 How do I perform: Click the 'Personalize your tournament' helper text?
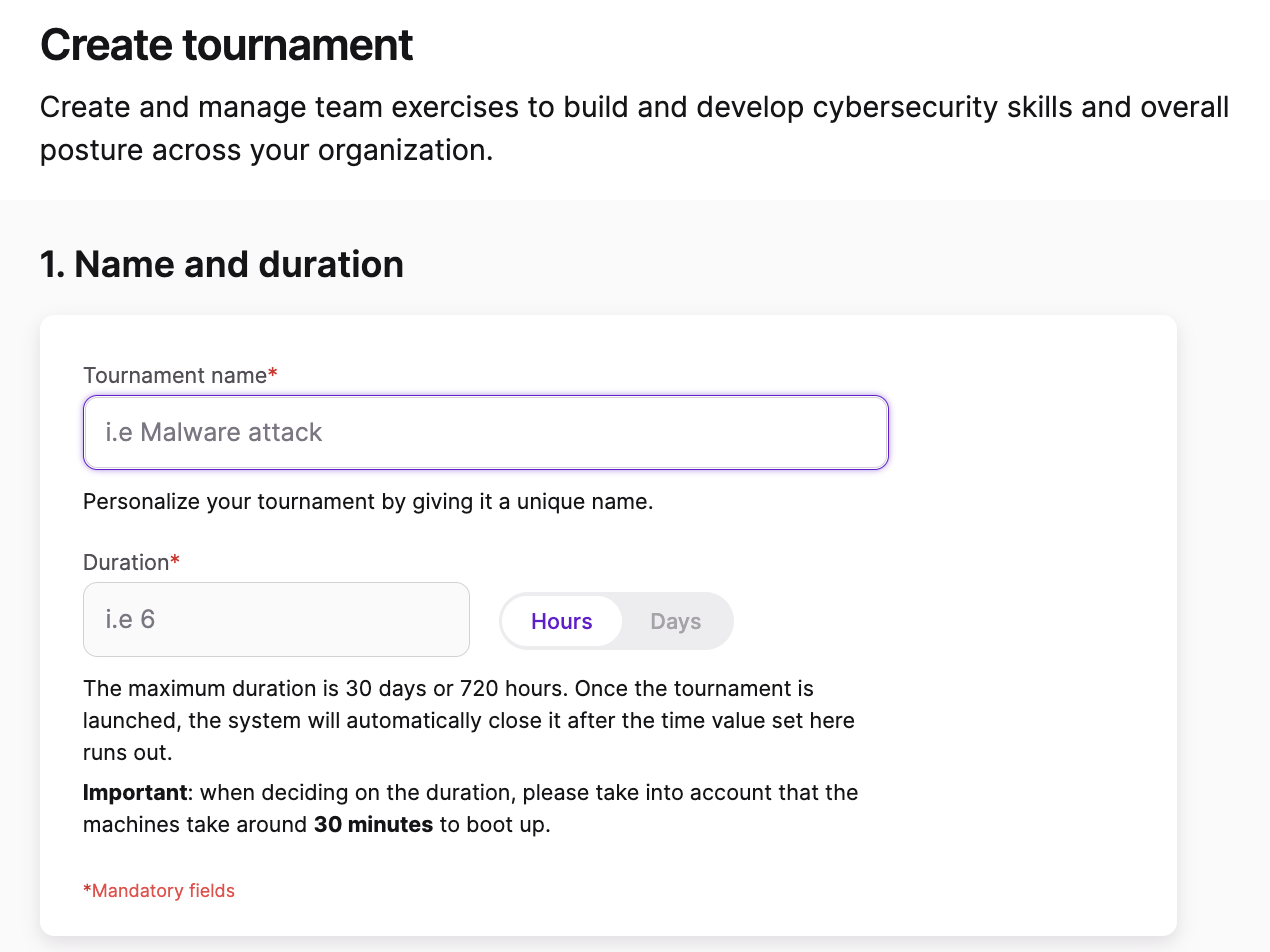(x=368, y=501)
